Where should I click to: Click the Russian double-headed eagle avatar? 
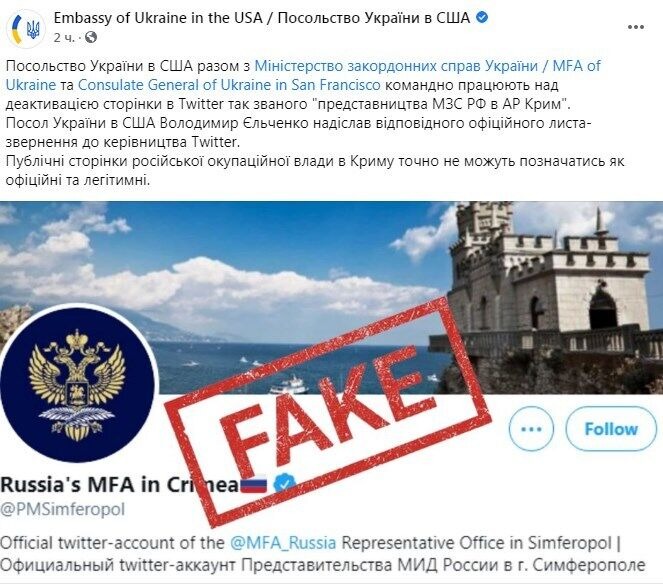point(77,383)
